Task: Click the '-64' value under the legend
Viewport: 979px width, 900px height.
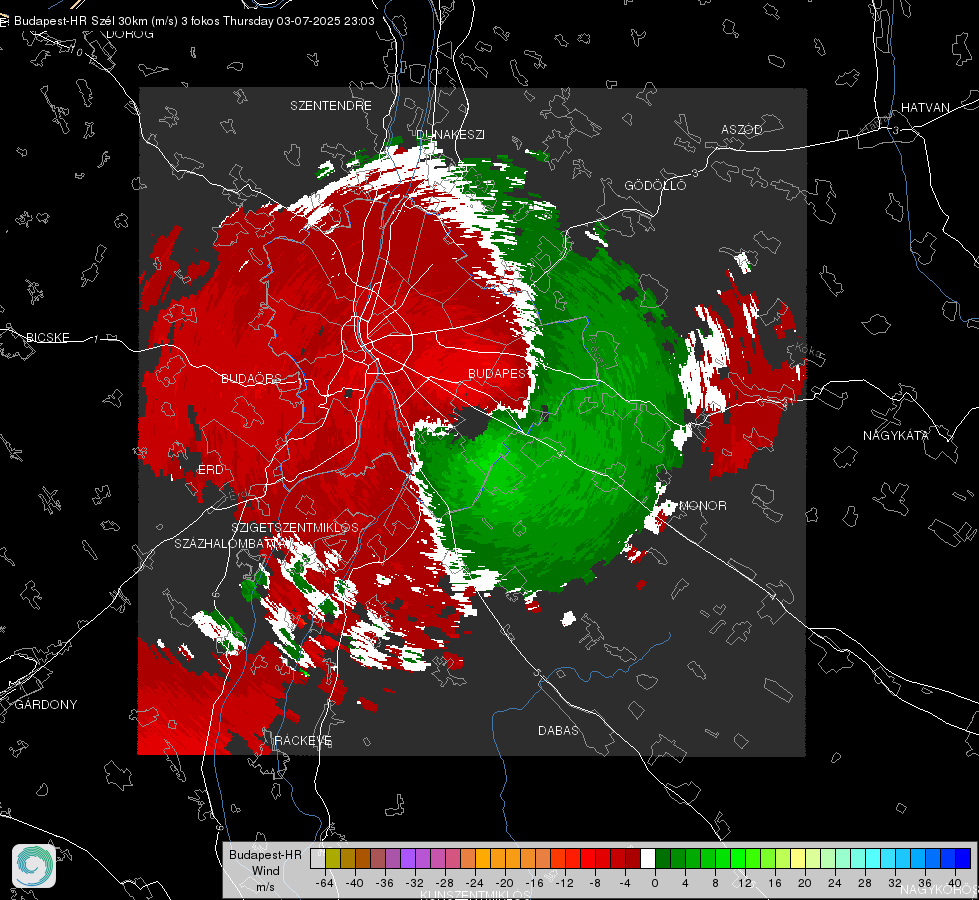Action: [325, 883]
